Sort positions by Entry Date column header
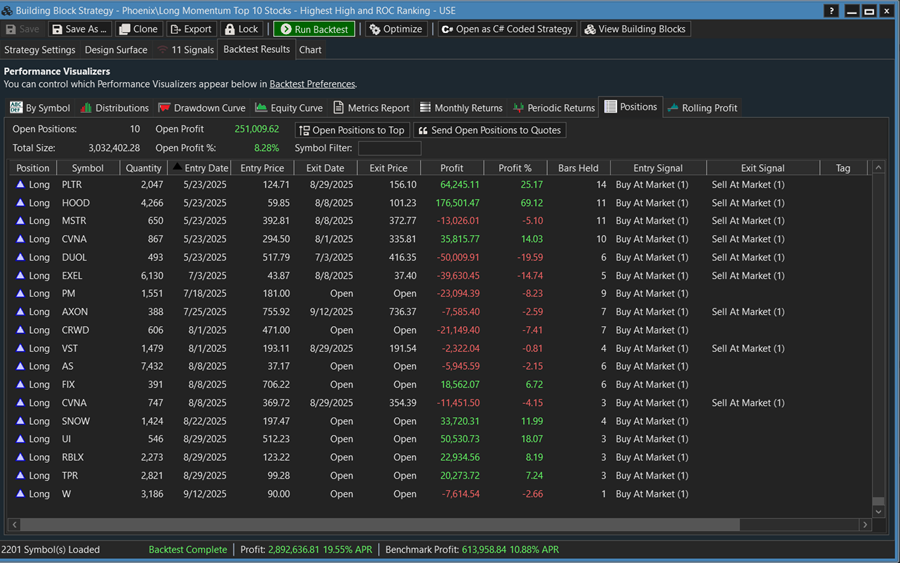Screen dimensions: 900x563 coord(205,168)
